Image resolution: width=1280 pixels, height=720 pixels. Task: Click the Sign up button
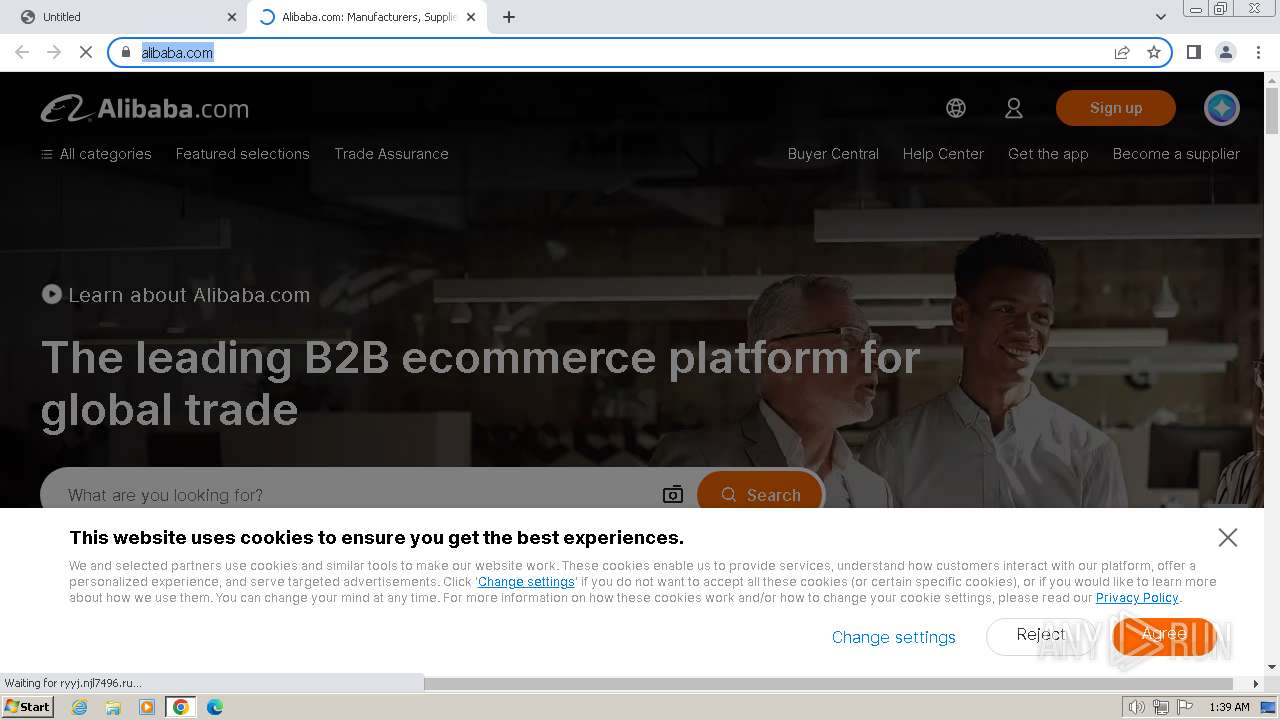(x=1116, y=108)
